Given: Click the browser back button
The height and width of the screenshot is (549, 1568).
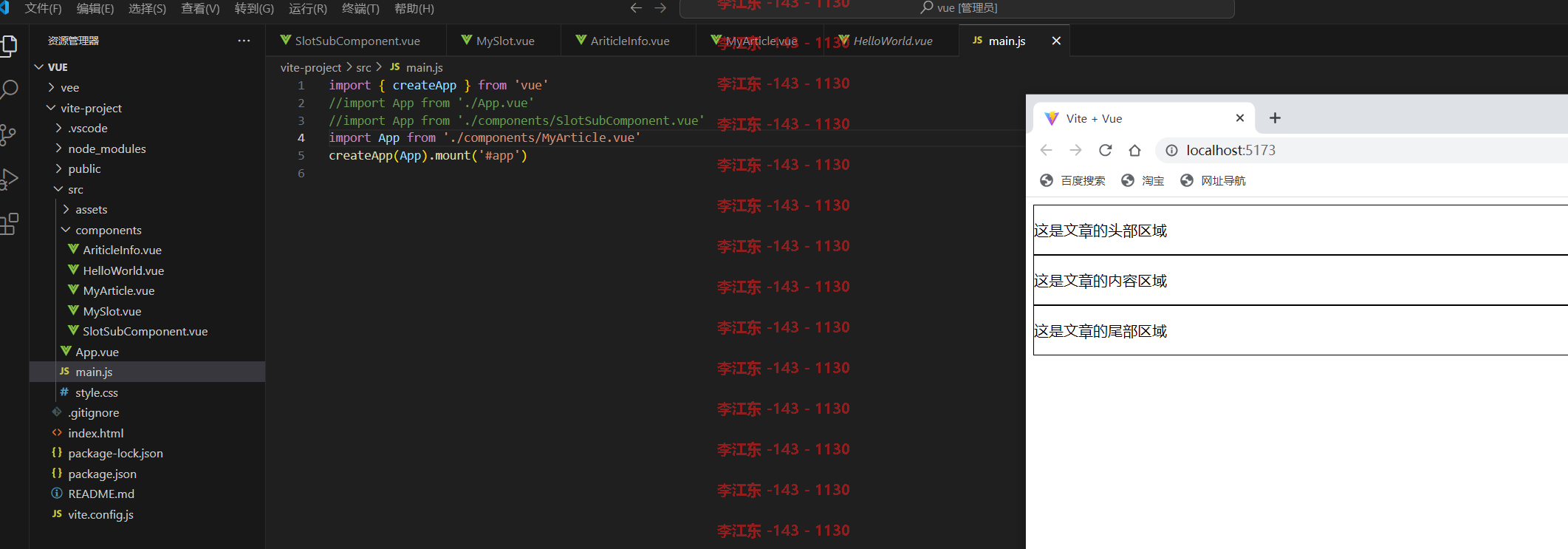Looking at the screenshot, I should tap(1046, 151).
